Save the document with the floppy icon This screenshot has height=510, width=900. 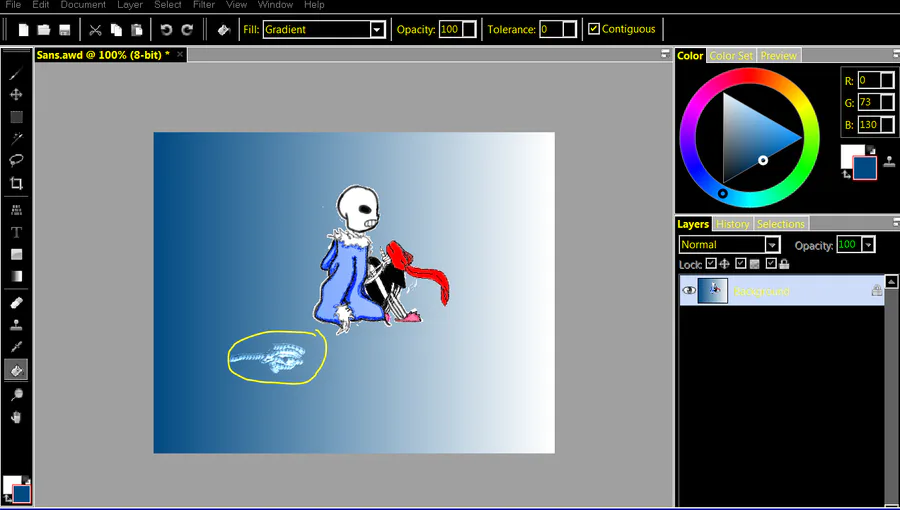(x=64, y=30)
